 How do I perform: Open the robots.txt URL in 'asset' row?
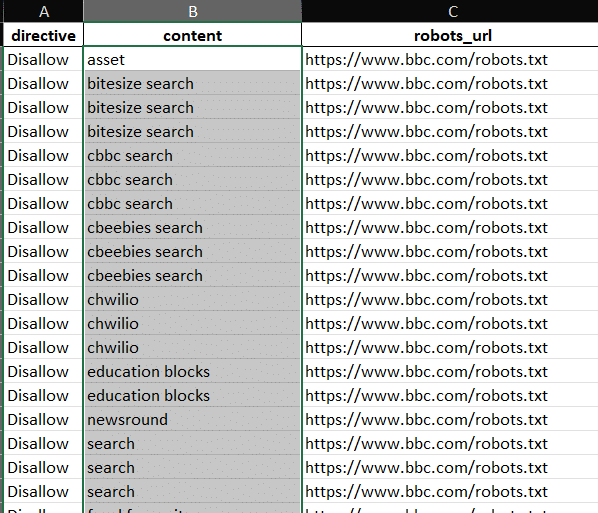(x=426, y=60)
